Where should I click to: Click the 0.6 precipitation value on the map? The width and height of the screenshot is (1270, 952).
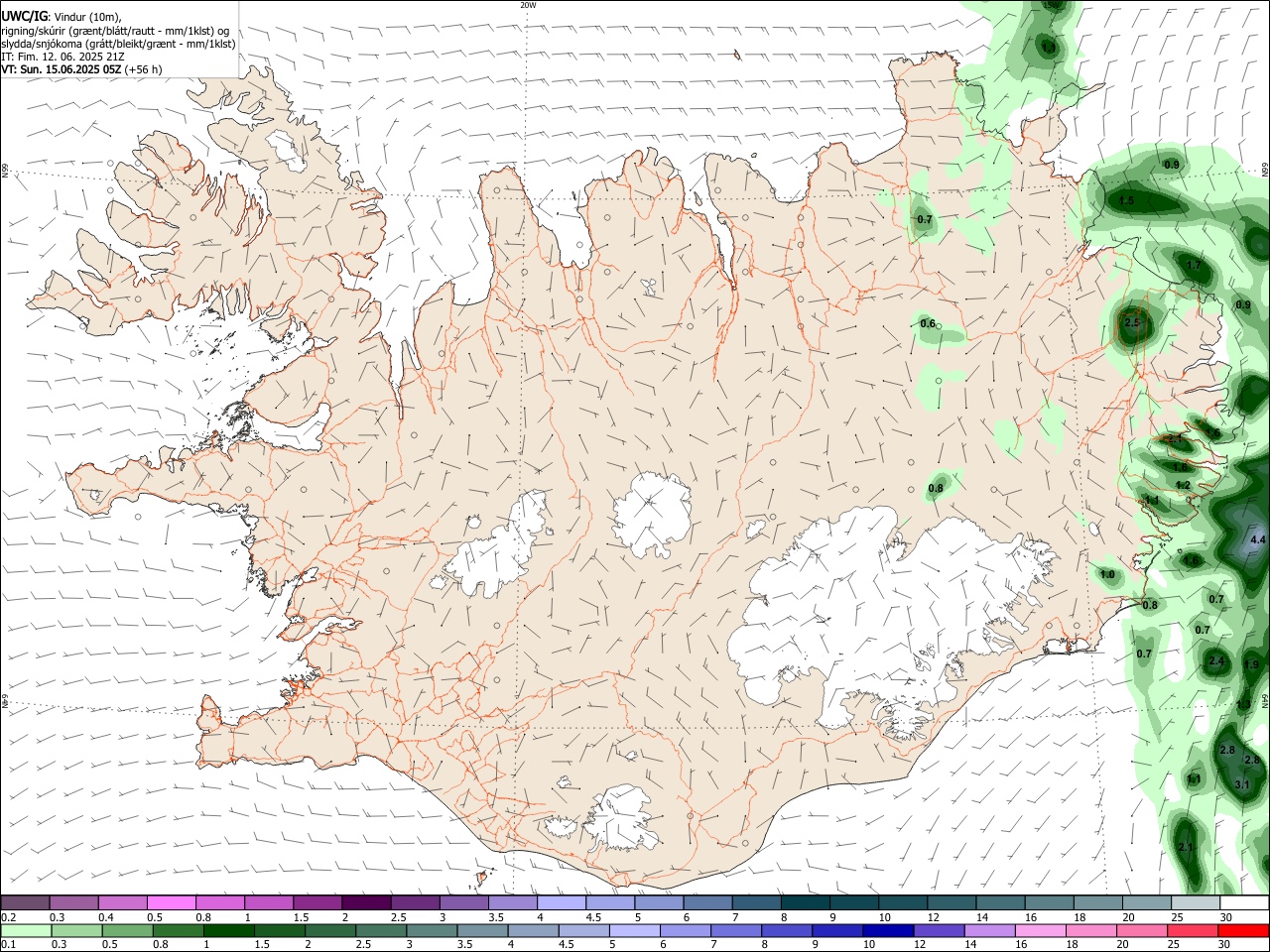(928, 323)
